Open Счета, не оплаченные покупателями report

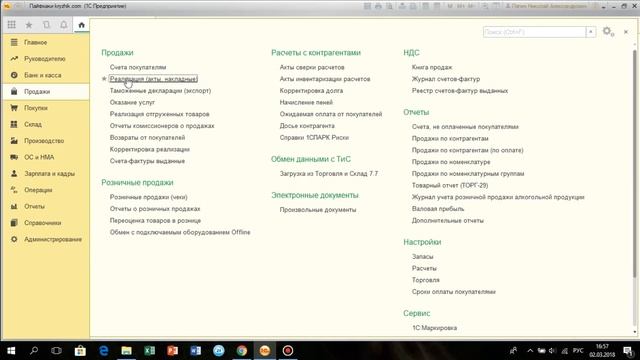click(x=465, y=127)
